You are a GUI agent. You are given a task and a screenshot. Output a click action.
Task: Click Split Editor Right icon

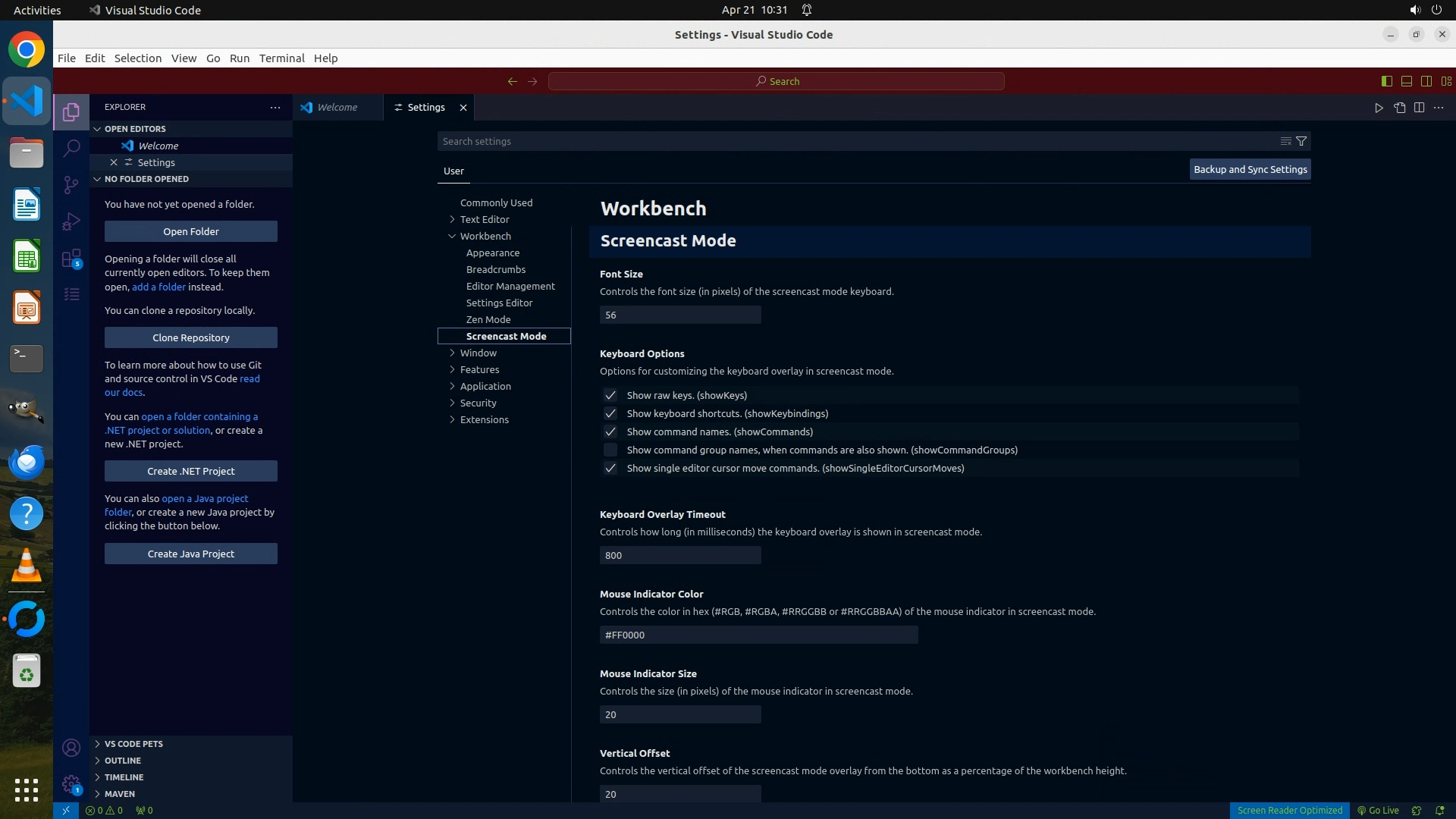pyautogui.click(x=1419, y=108)
